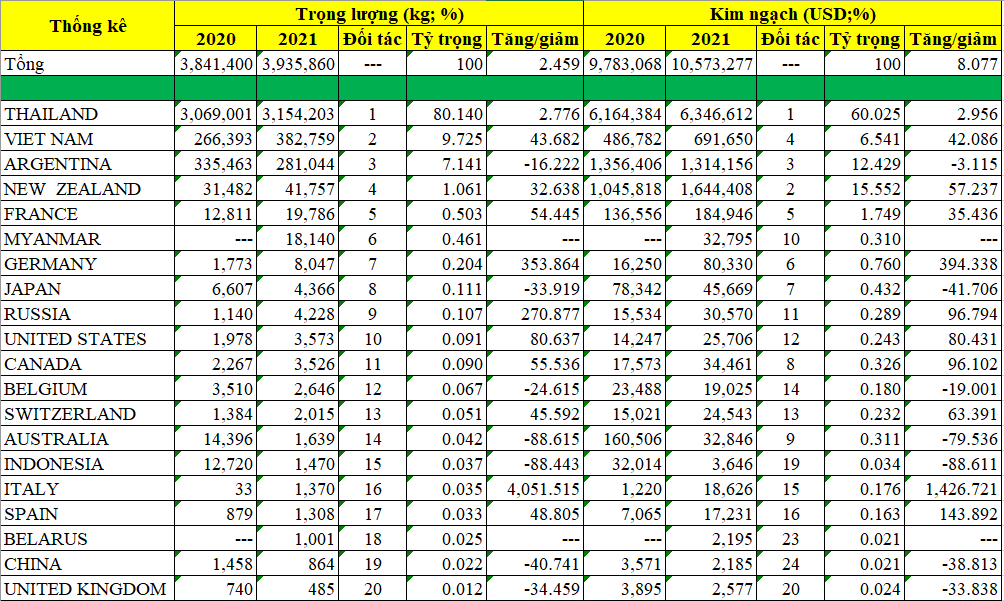Select New Zealand value share 15.552
This screenshot has width=1004, height=601.
(864, 189)
